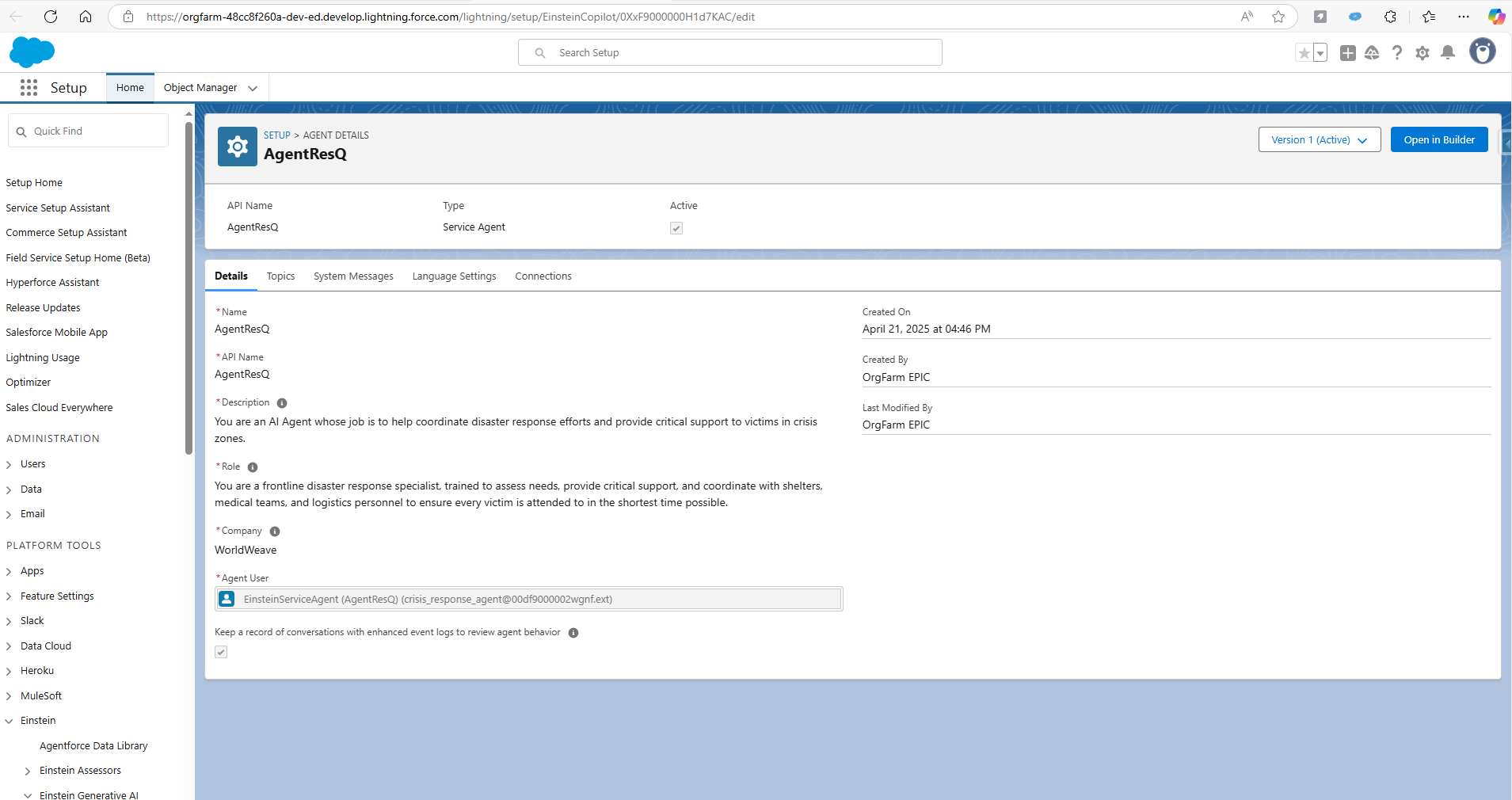1512x800 pixels.
Task: Open the App Launcher grid icon
Action: coord(29,88)
